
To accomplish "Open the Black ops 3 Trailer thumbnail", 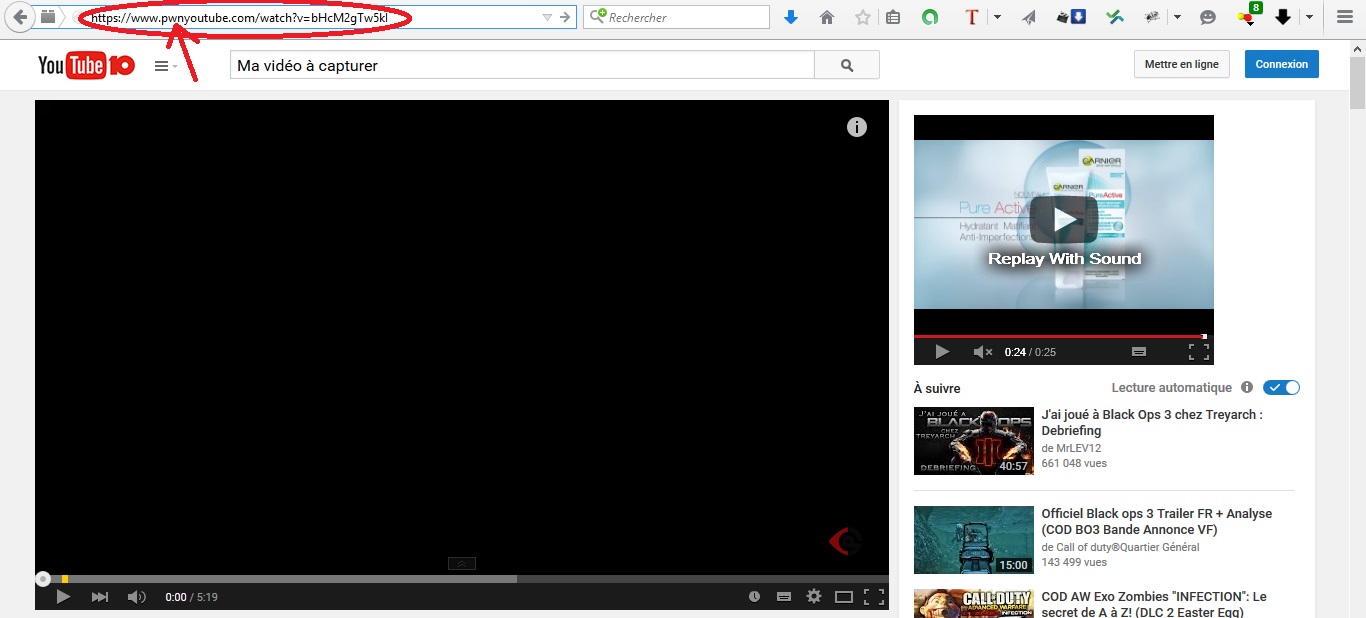I will pos(974,540).
